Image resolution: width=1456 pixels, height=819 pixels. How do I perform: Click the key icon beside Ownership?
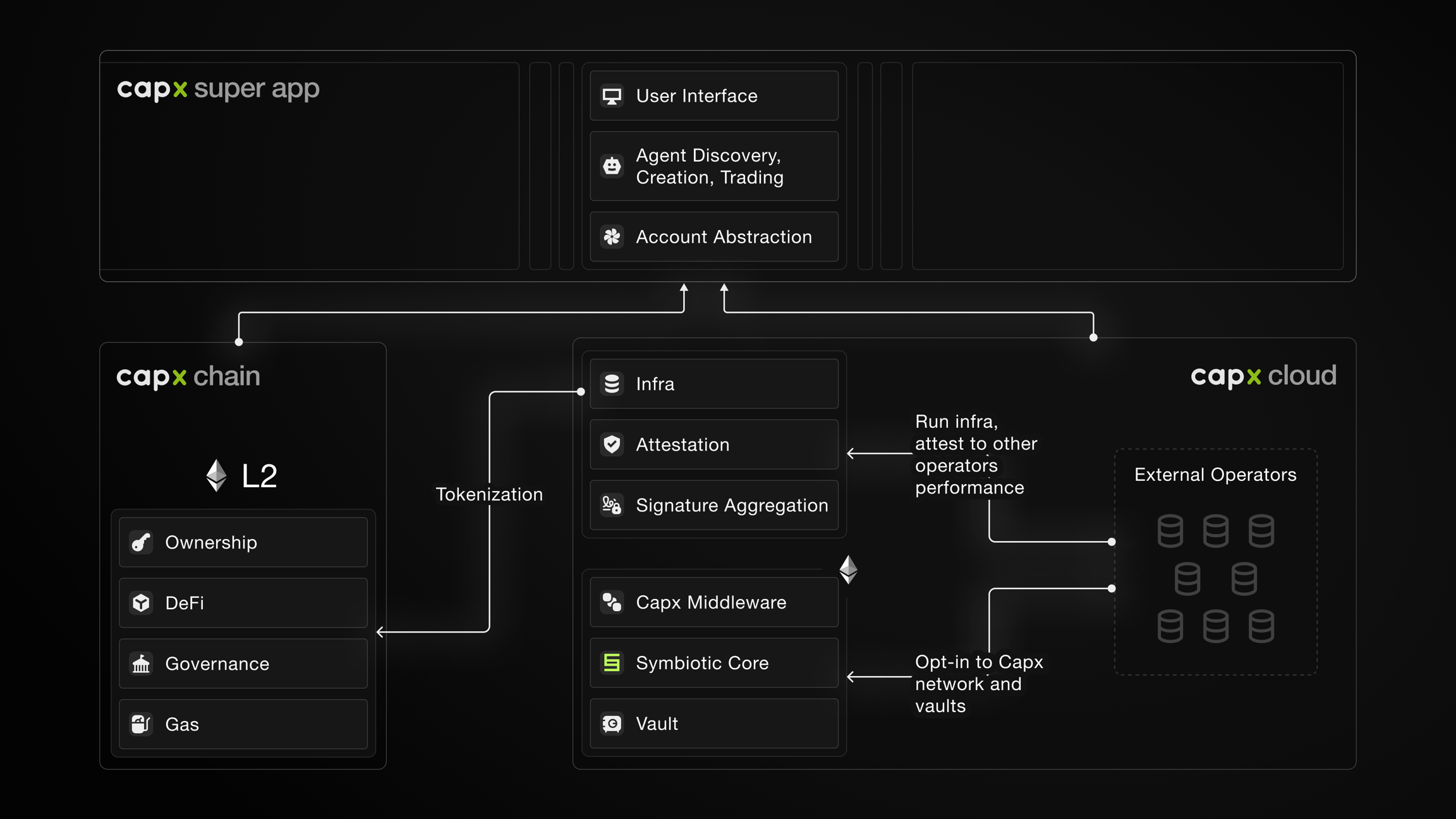[x=141, y=542]
